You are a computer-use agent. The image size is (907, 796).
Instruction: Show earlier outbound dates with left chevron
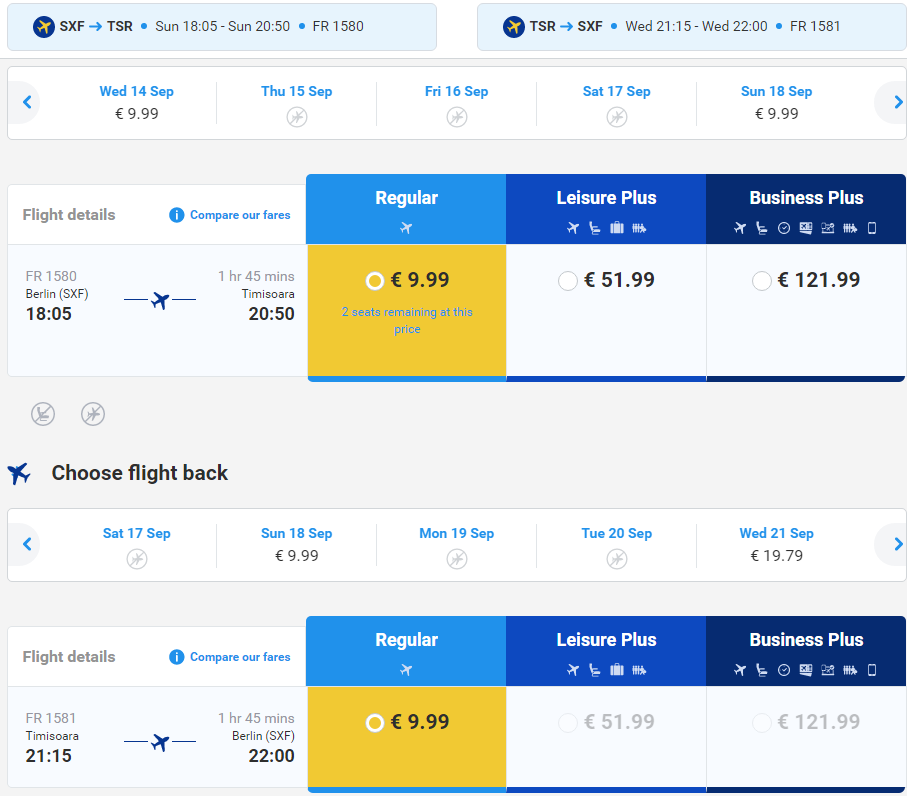pos(25,102)
